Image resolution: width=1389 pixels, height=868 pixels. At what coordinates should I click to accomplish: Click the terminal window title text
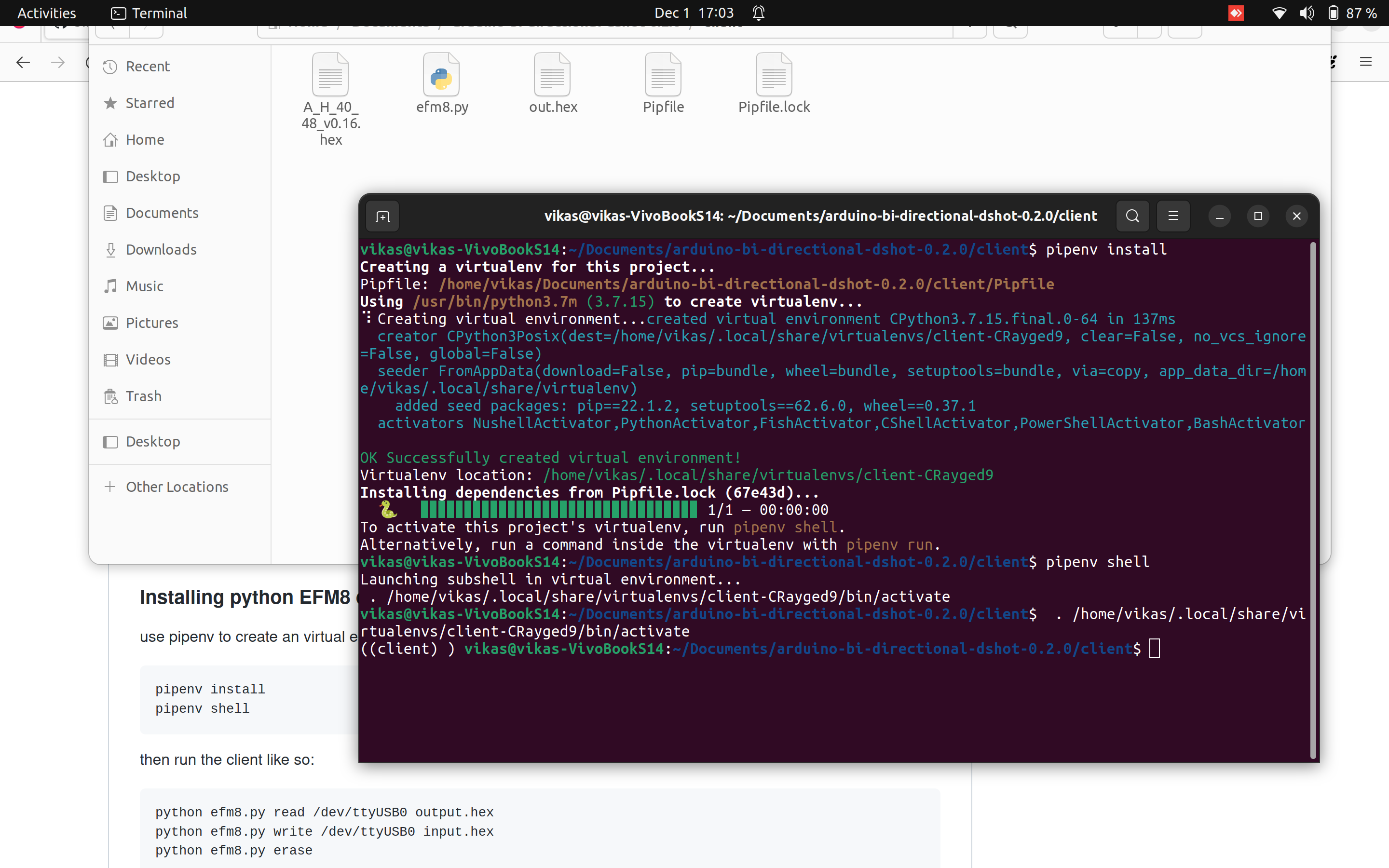tap(821, 217)
